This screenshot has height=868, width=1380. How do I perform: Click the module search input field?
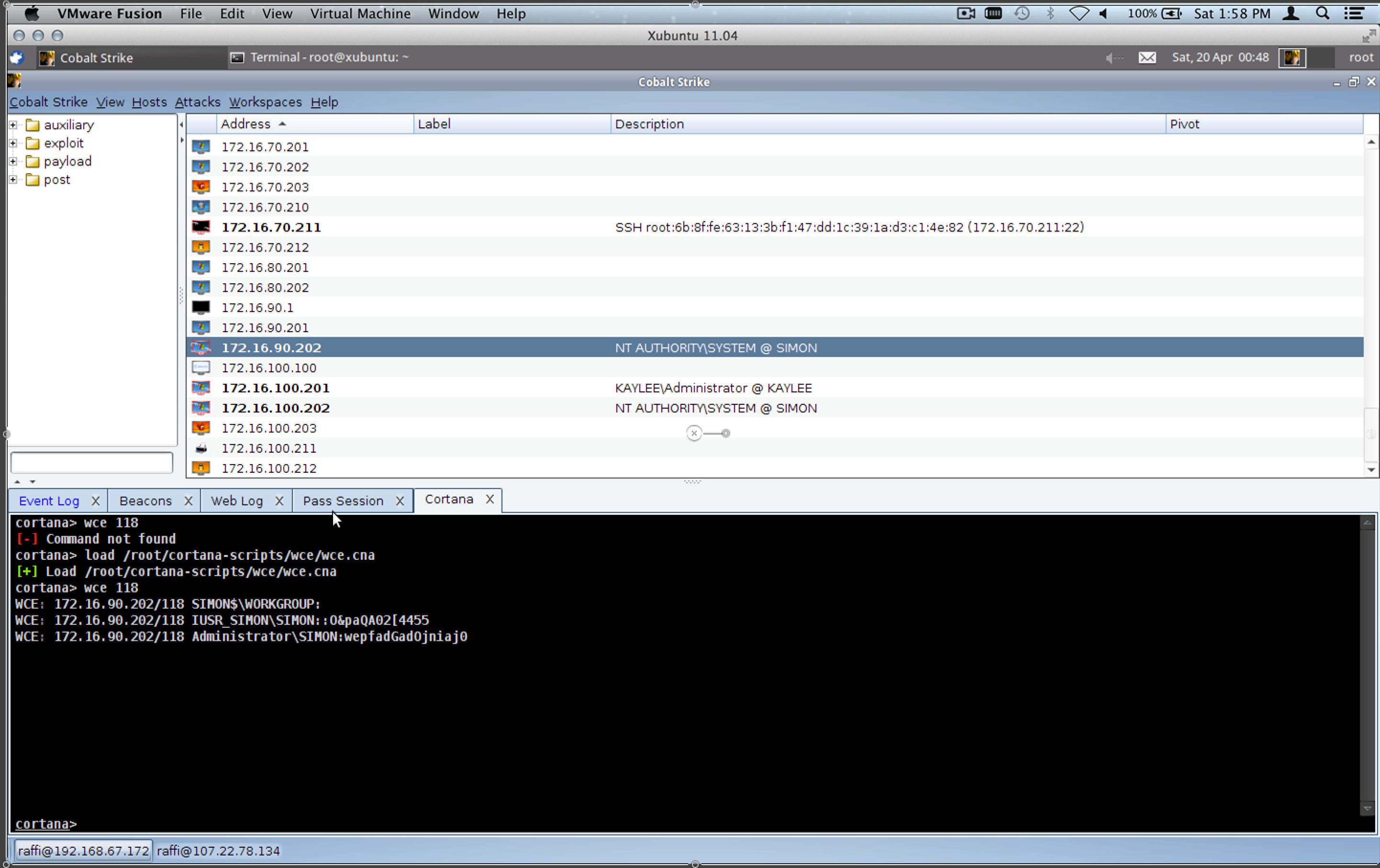(x=92, y=462)
